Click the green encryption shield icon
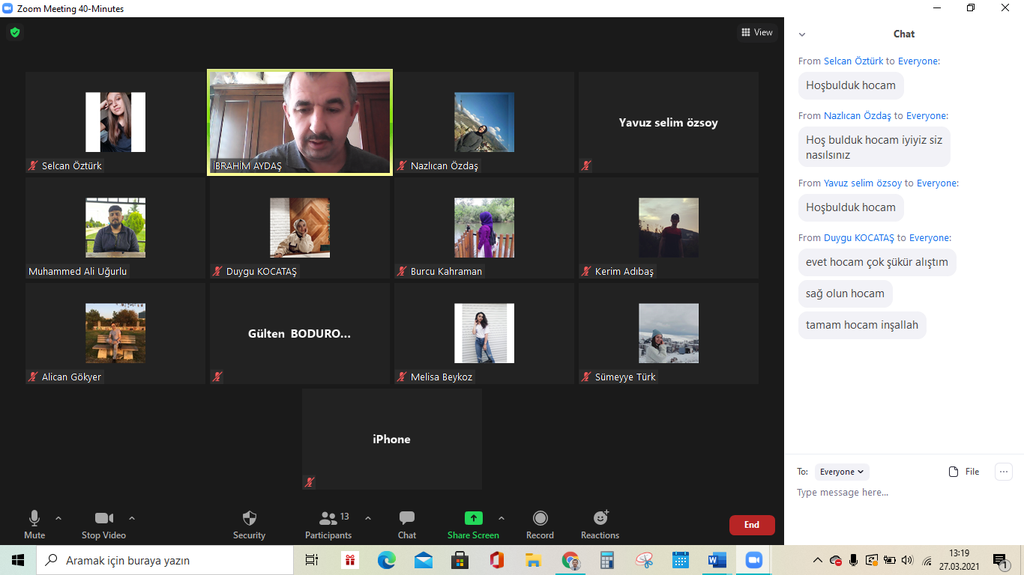Viewport: 1024px width, 575px height. click(x=14, y=32)
